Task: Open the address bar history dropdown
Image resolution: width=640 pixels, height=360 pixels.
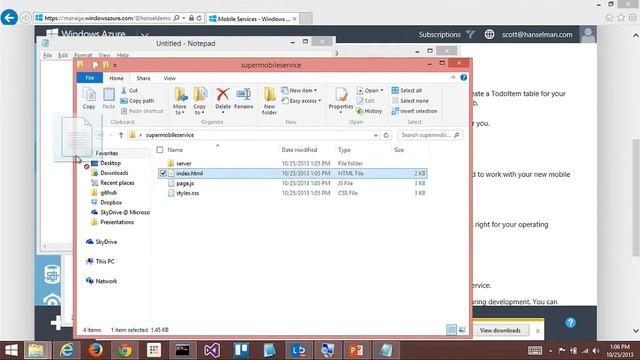Action: tap(376, 135)
